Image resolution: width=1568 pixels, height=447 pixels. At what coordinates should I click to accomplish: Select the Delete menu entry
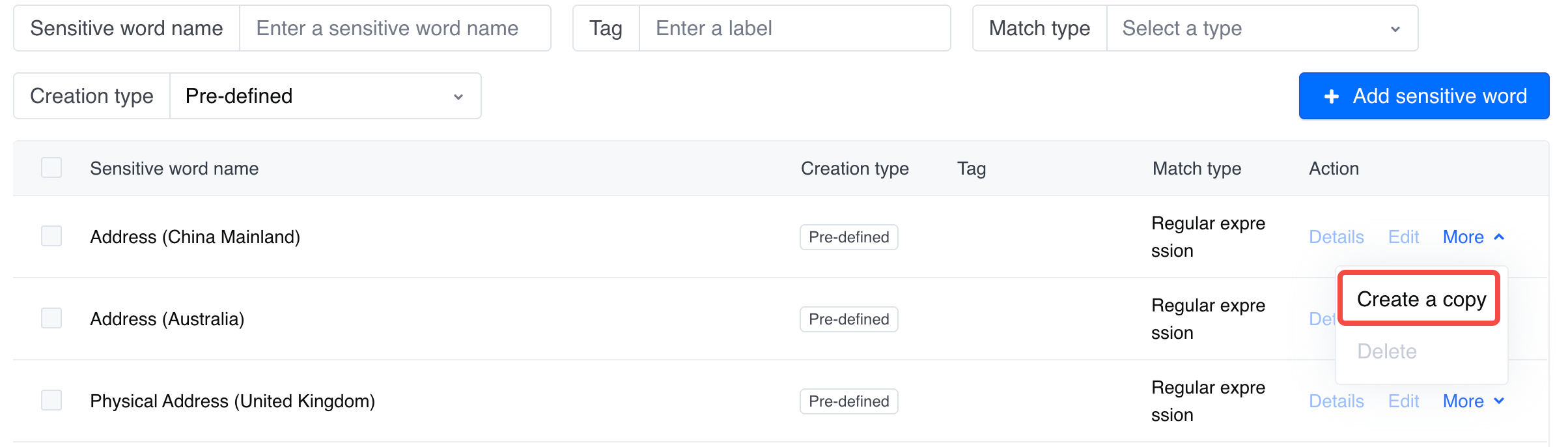click(x=1387, y=352)
